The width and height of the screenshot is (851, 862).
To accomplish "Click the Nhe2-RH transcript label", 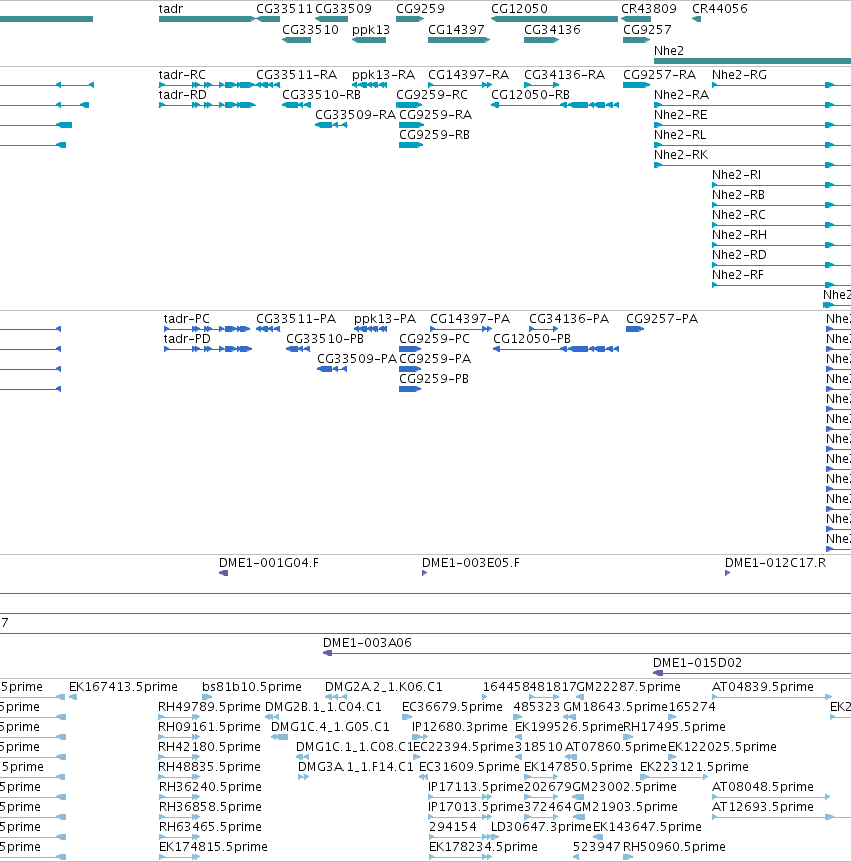I will point(739,235).
